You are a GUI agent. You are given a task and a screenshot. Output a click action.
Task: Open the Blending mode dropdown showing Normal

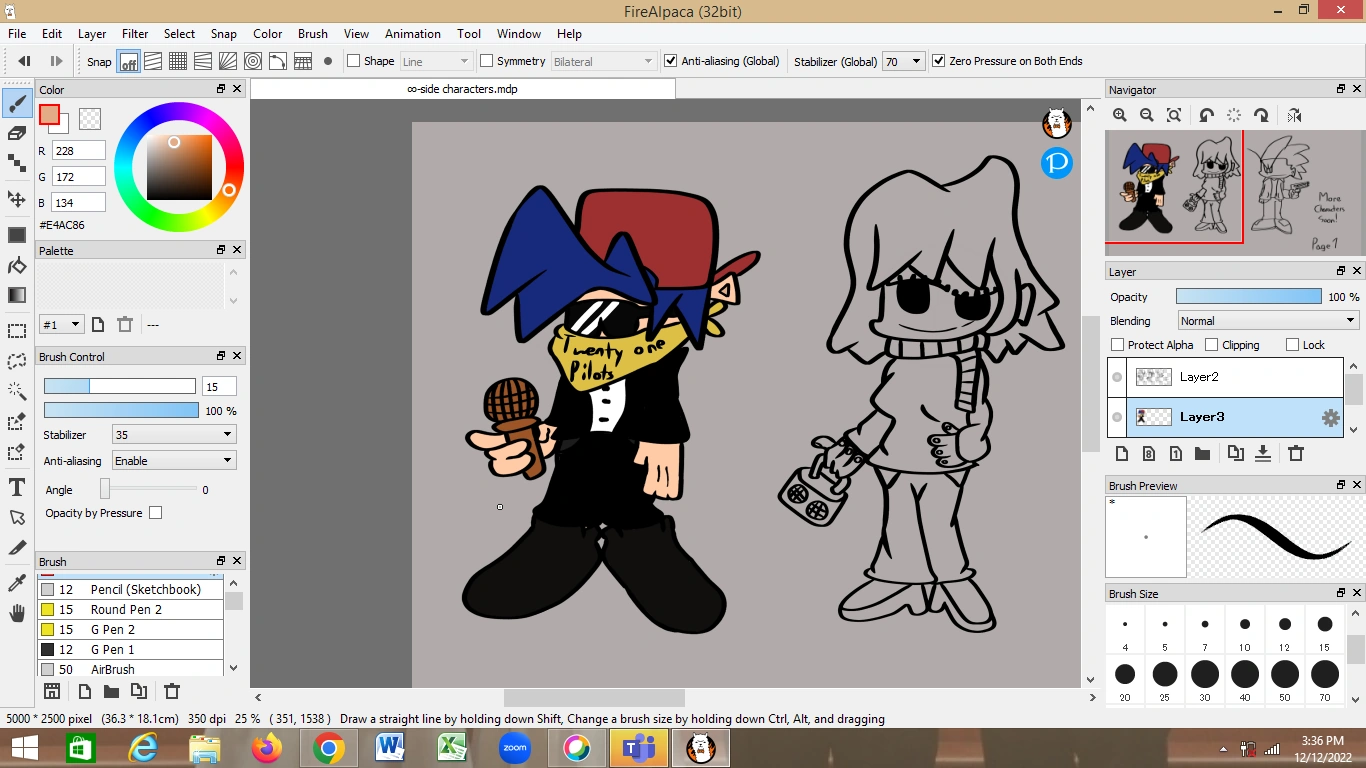1267,320
